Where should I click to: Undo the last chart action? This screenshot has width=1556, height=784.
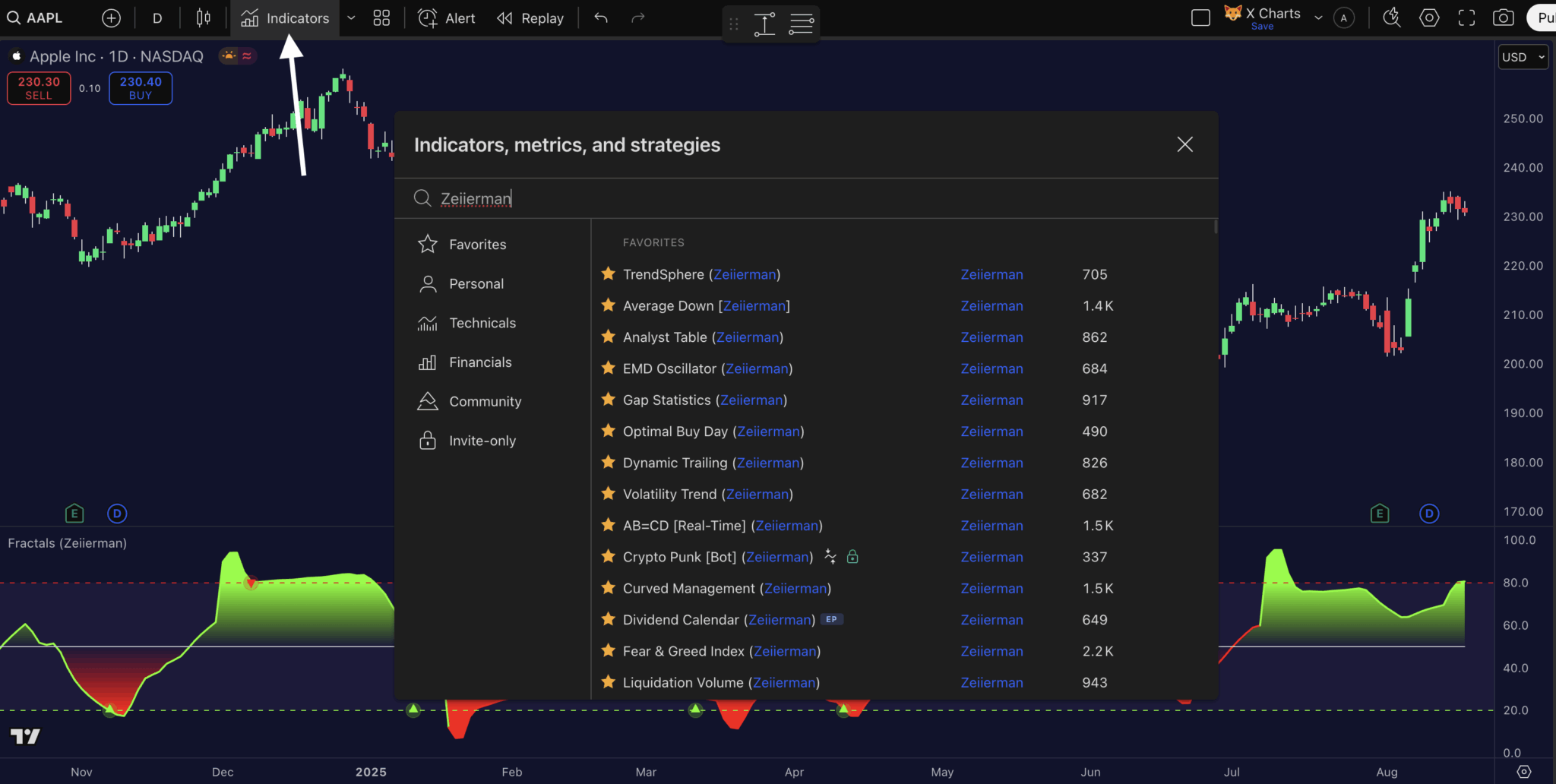pyautogui.click(x=600, y=17)
